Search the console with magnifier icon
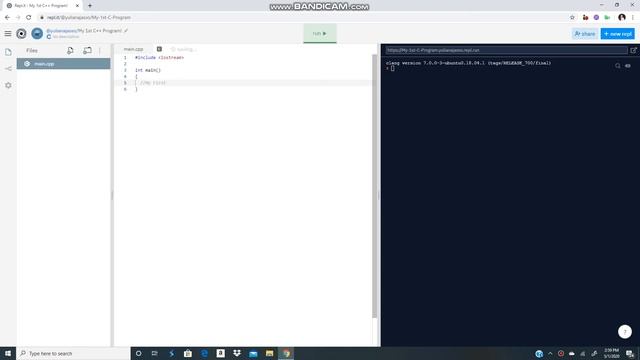 click(x=618, y=66)
